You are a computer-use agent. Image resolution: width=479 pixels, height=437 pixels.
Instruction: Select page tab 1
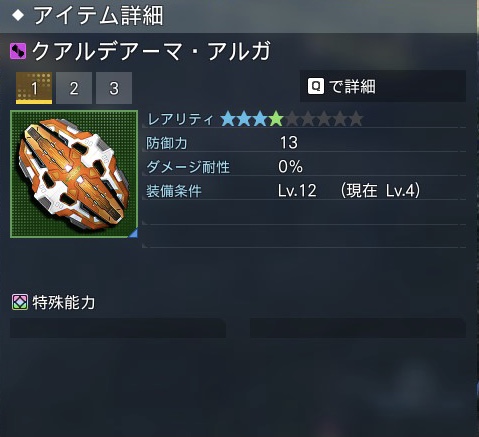(x=34, y=88)
